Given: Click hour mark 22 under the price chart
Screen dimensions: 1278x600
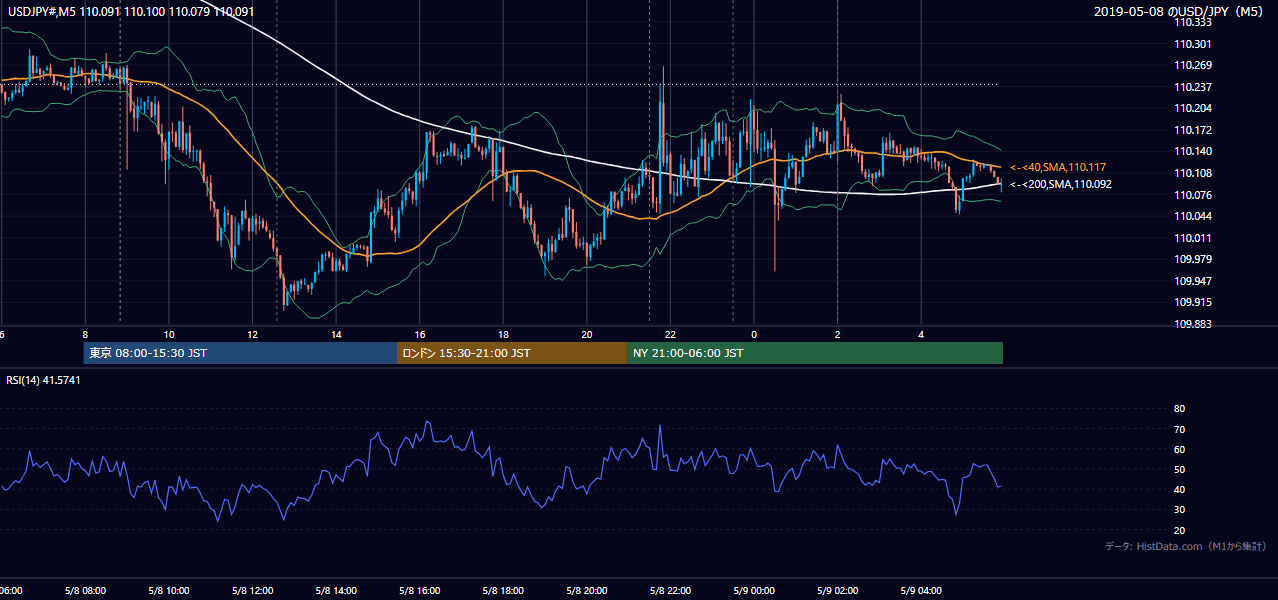Looking at the screenshot, I should [x=671, y=334].
